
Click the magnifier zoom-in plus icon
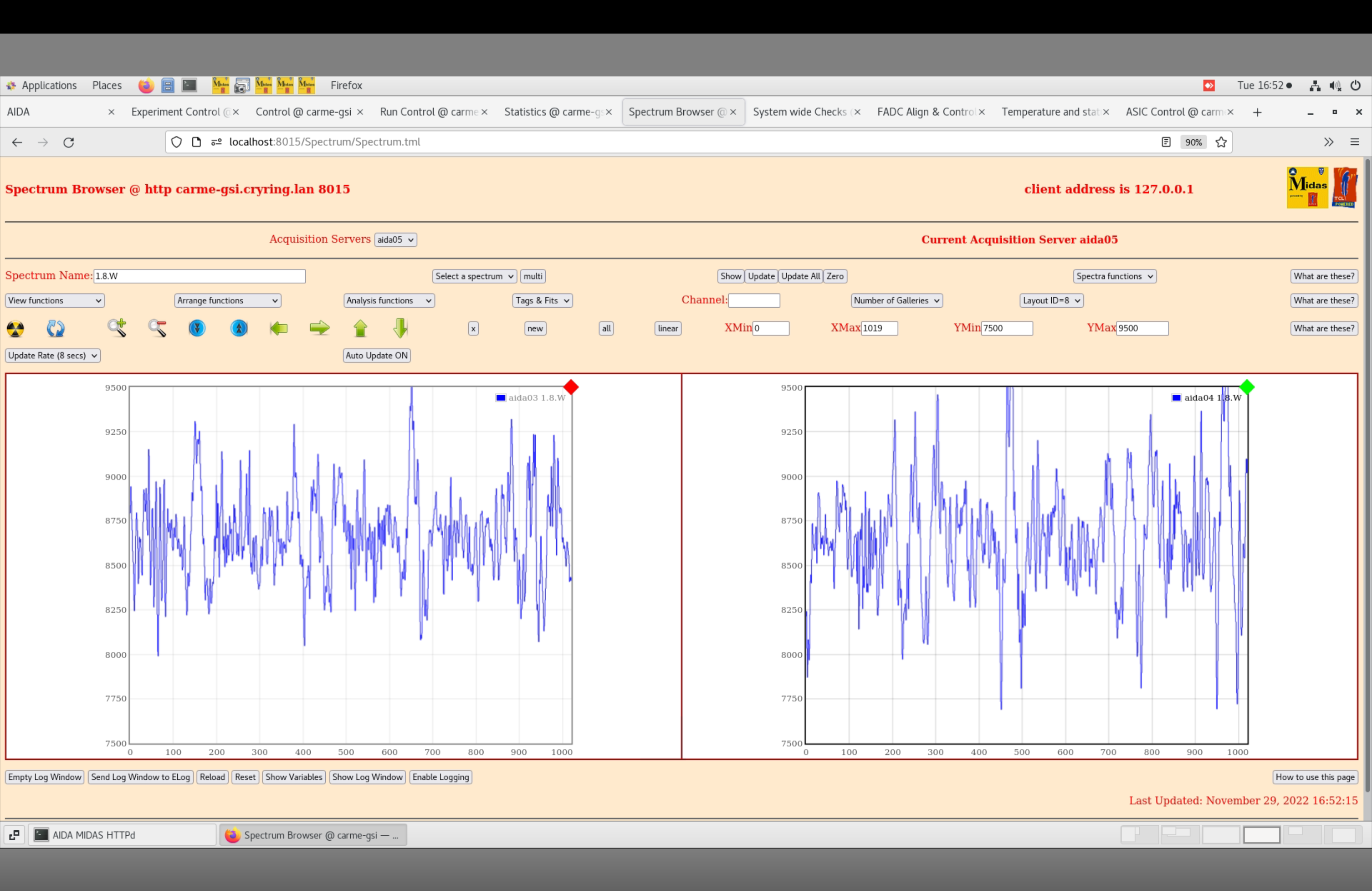117,328
